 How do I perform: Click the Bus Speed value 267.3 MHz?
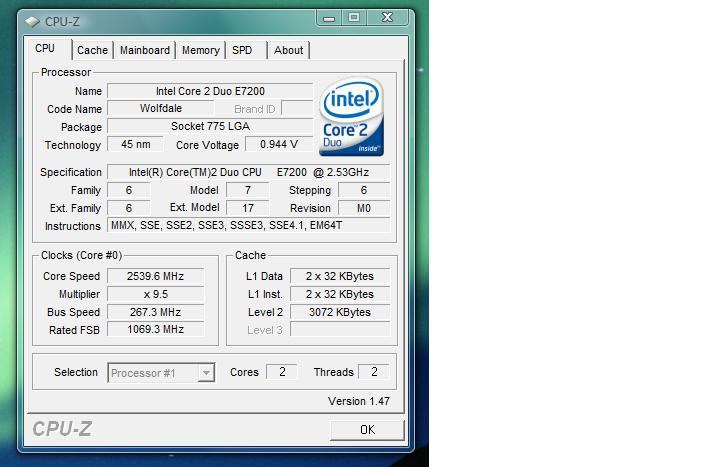coord(156,312)
